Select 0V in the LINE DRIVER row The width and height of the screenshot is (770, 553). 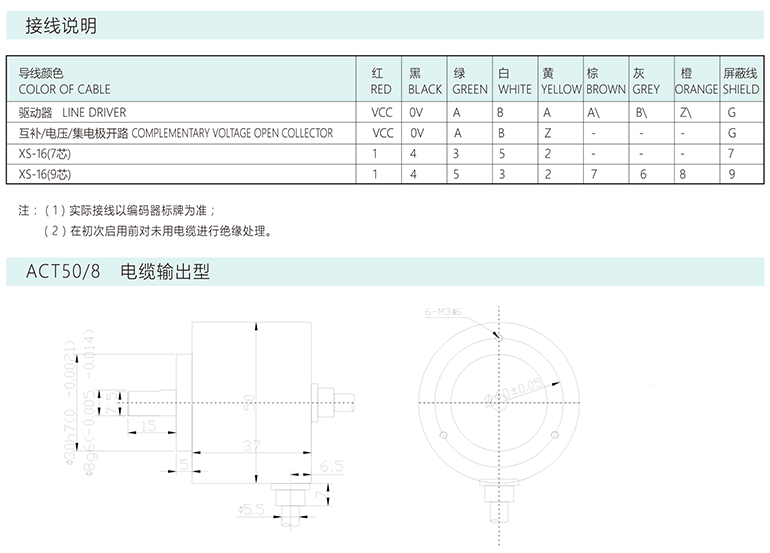click(x=416, y=112)
